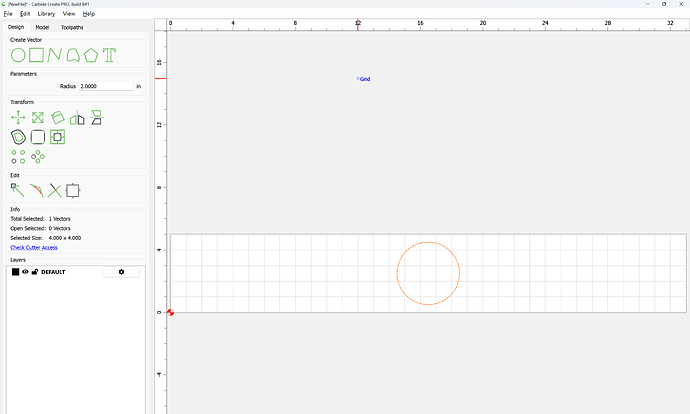Select the Text tool
The width and height of the screenshot is (690, 414).
pyautogui.click(x=109, y=55)
